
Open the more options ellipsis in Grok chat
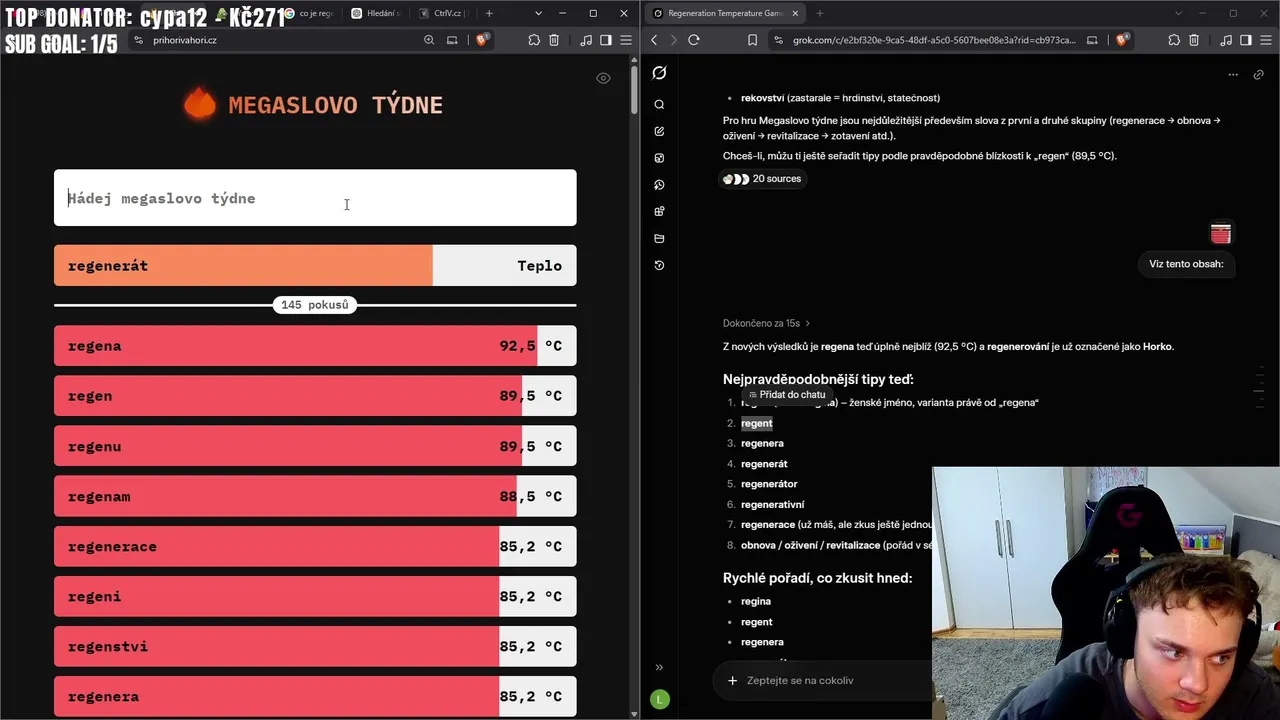coord(1233,74)
